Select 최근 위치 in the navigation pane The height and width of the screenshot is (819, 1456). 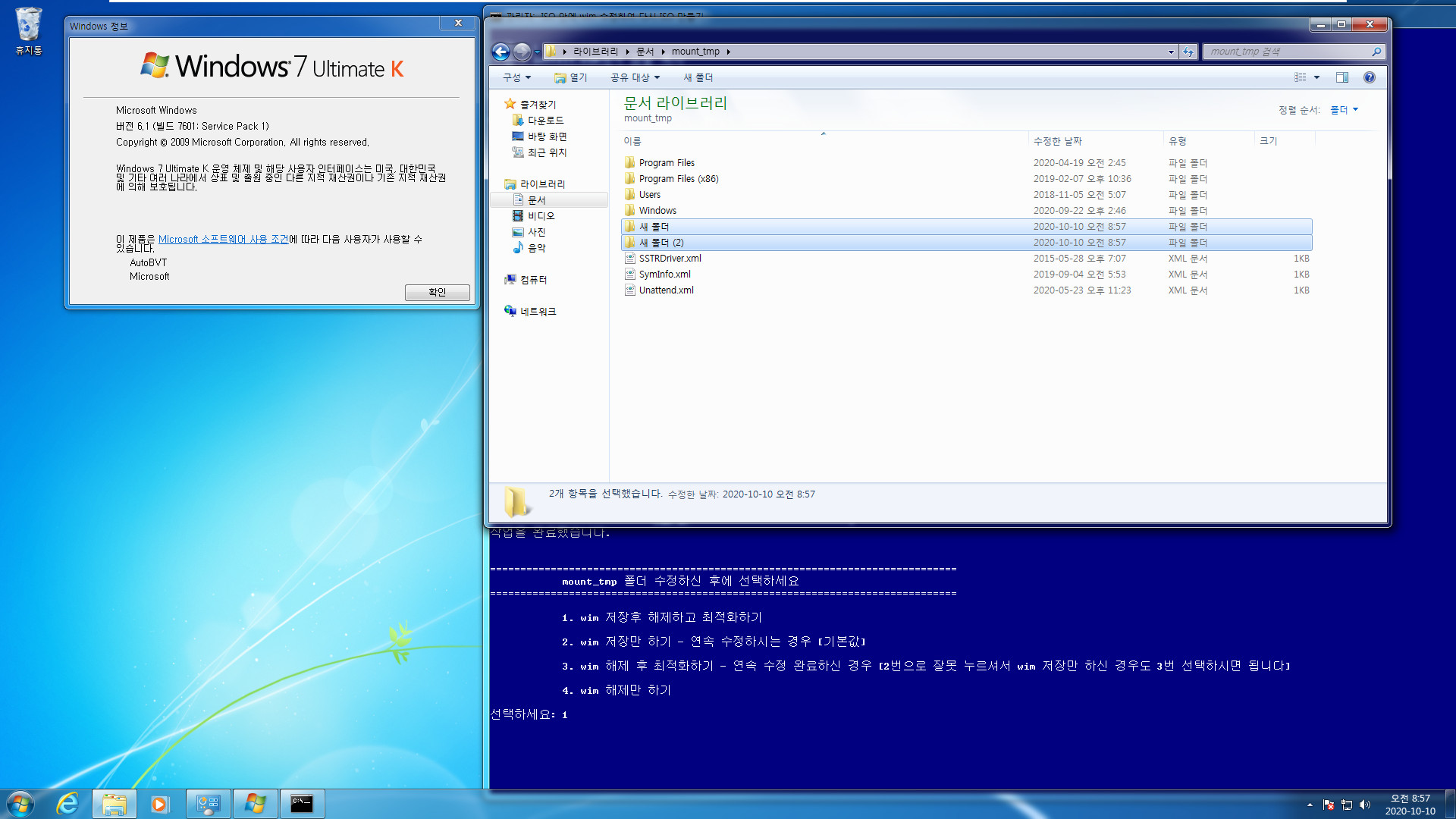[547, 152]
